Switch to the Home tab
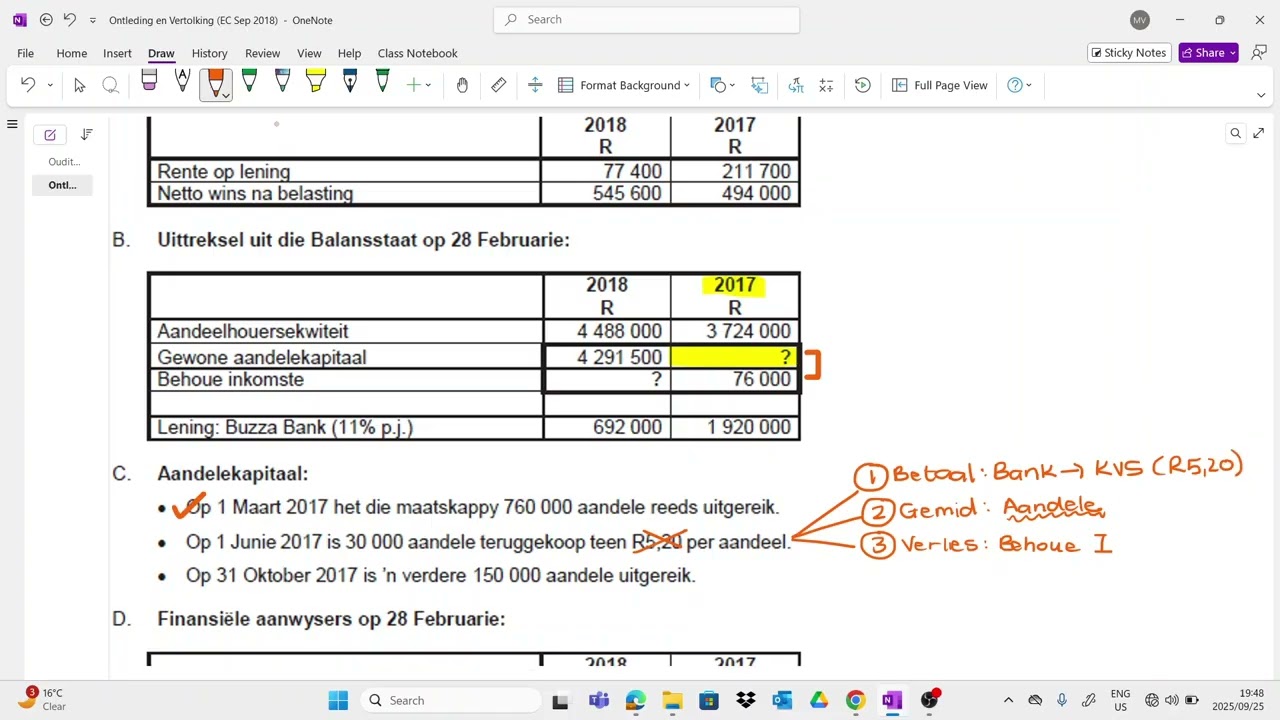The width and height of the screenshot is (1280, 720). pyautogui.click(x=71, y=53)
